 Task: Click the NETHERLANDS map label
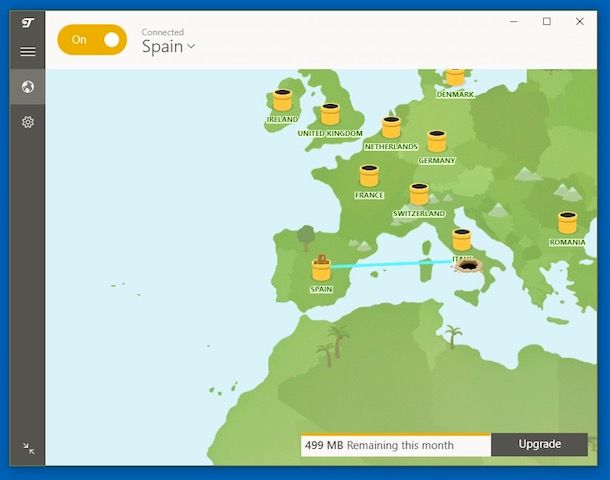point(391,147)
